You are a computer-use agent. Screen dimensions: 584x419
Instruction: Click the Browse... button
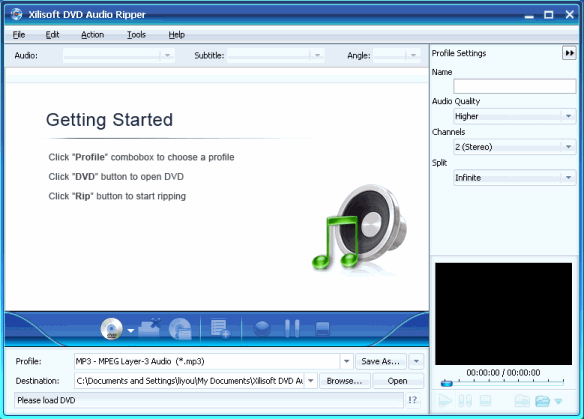coord(345,381)
